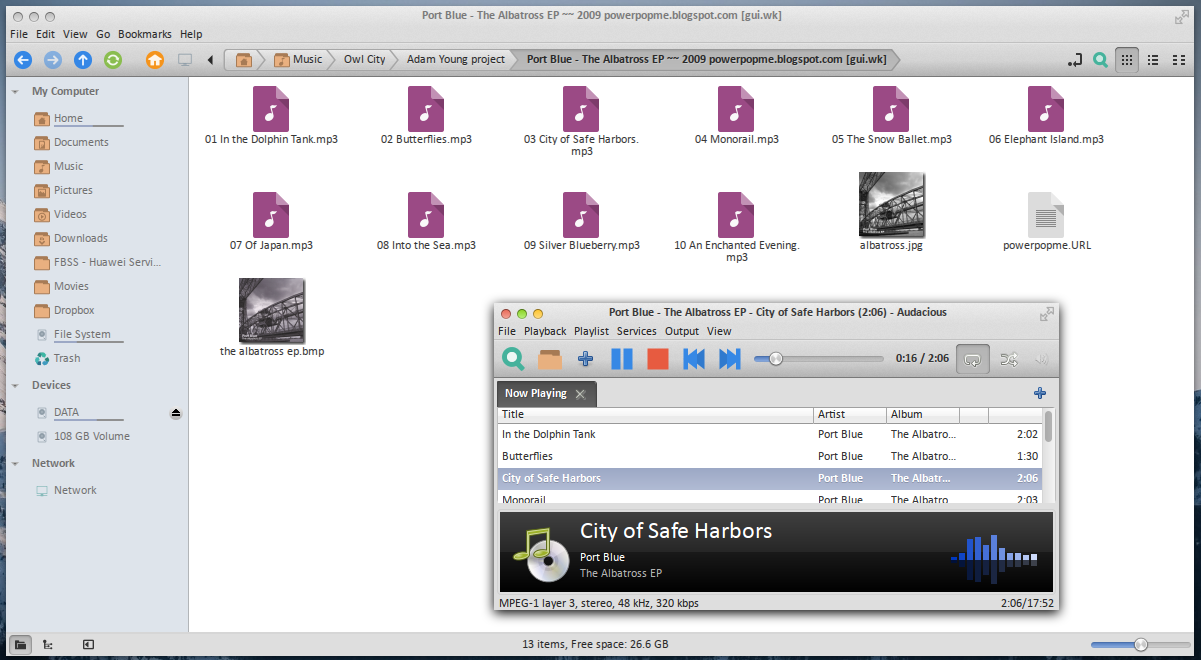Eject the DATA device

click(x=176, y=413)
